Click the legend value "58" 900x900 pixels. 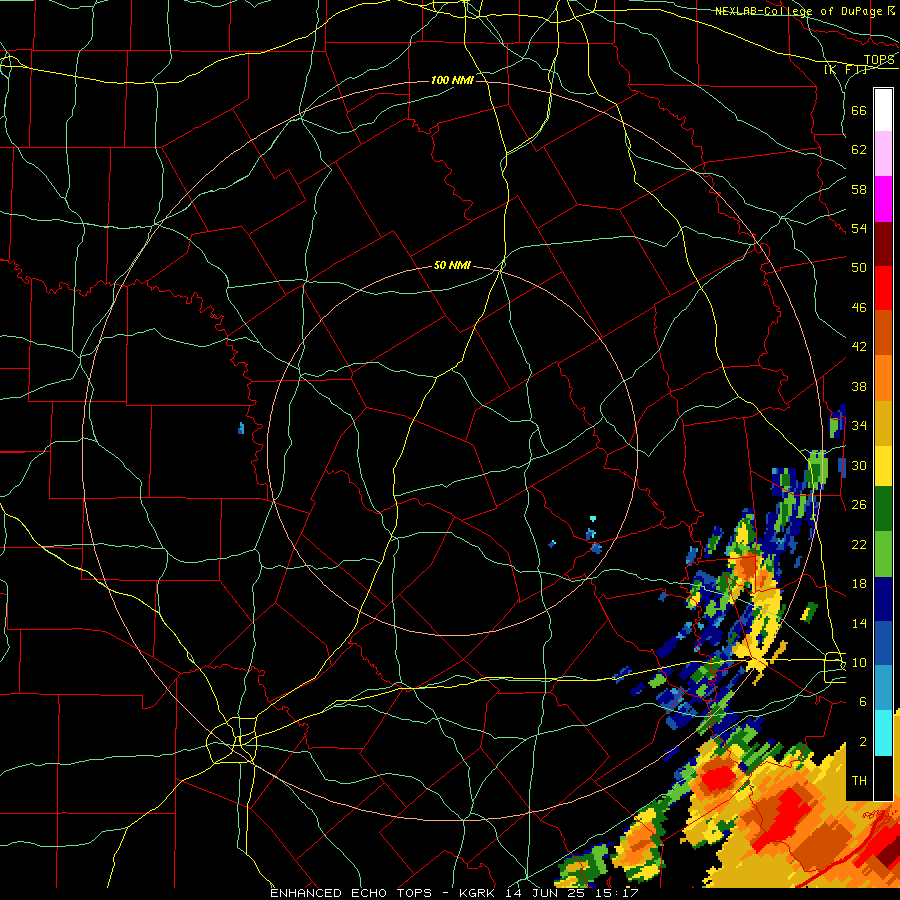pyautogui.click(x=859, y=189)
